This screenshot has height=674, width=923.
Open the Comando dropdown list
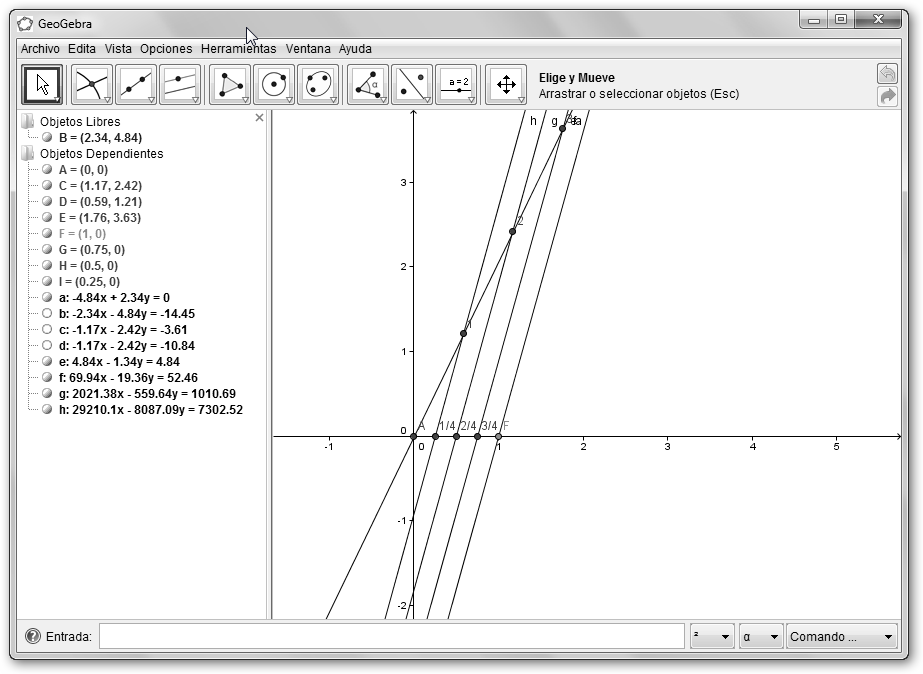click(842, 637)
